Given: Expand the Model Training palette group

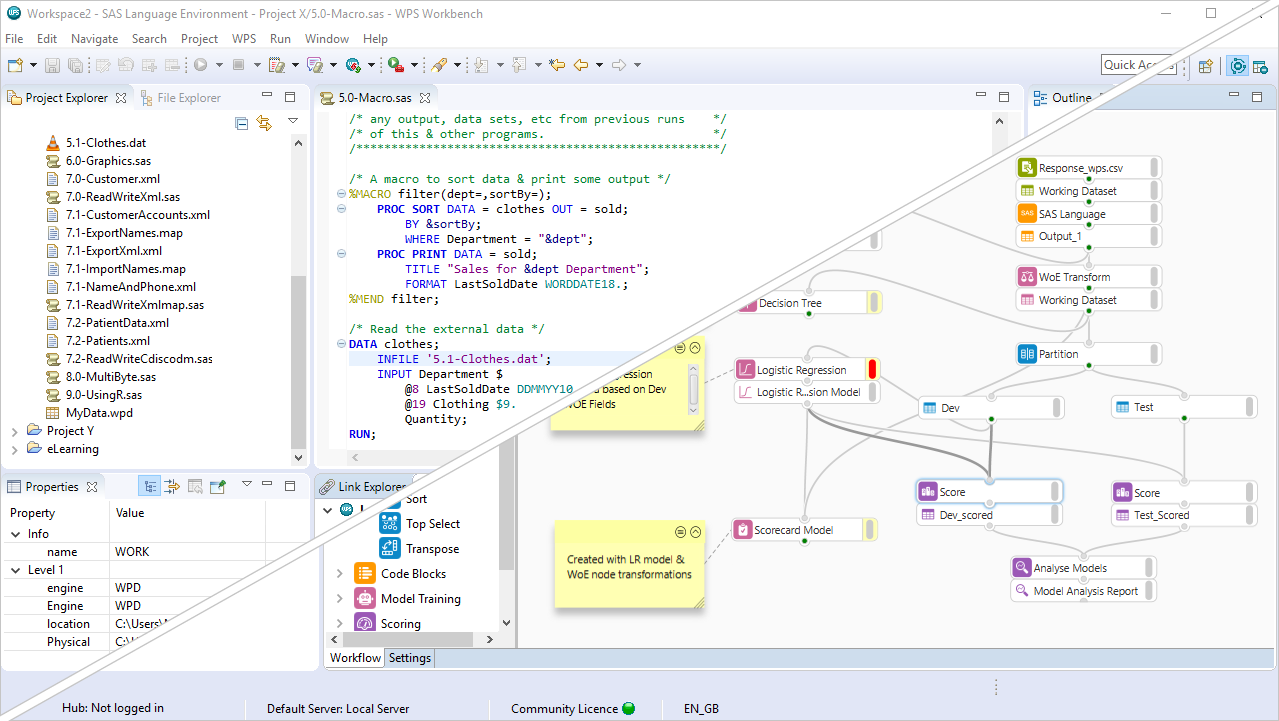Looking at the screenshot, I should point(339,599).
